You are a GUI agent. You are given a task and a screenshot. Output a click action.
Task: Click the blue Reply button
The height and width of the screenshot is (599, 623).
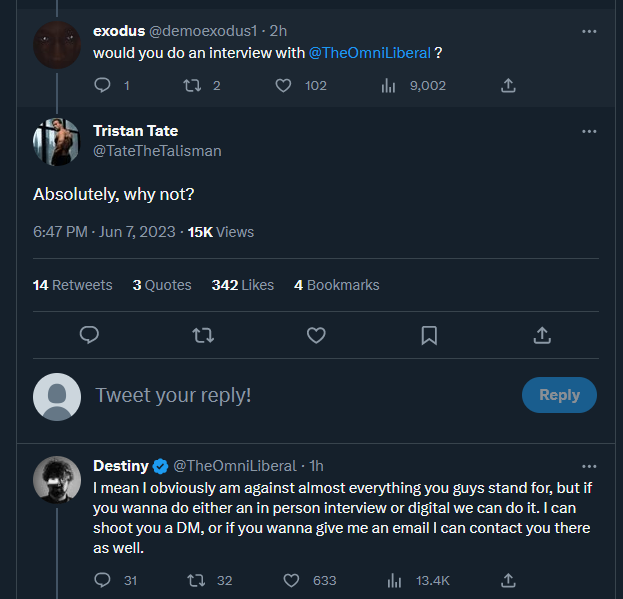click(559, 395)
